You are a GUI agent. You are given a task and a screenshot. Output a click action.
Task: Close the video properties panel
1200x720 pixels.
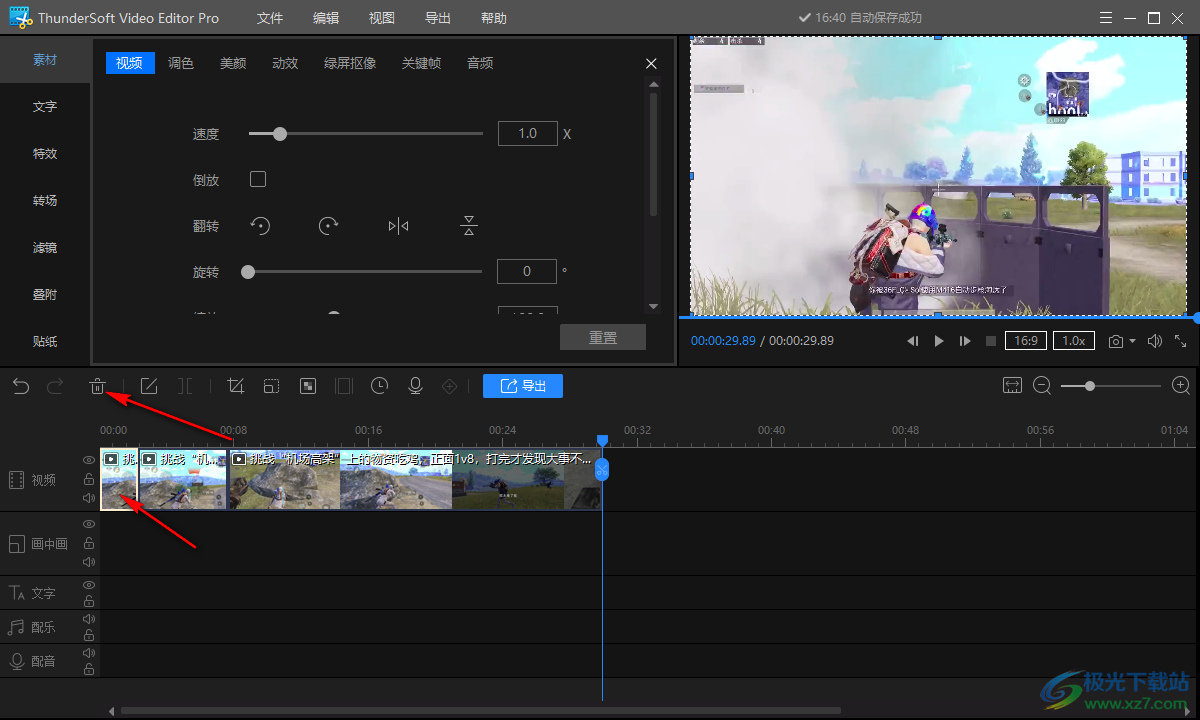pyautogui.click(x=652, y=63)
